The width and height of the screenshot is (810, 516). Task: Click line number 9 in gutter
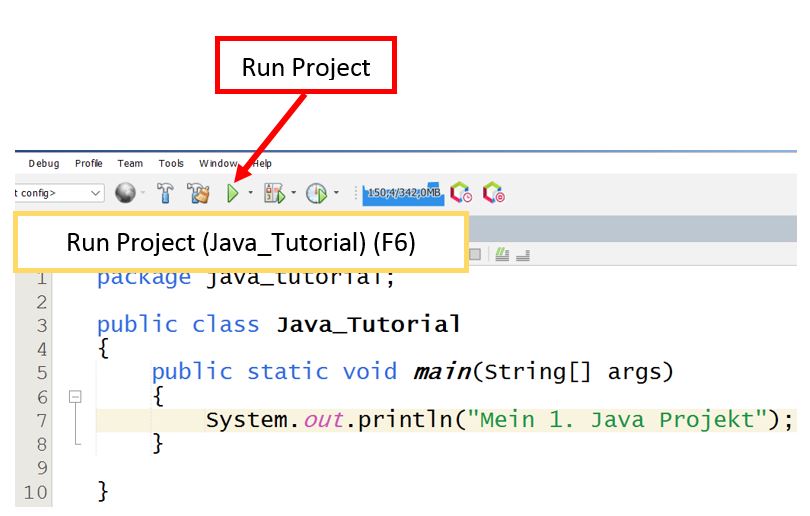pos(42,468)
